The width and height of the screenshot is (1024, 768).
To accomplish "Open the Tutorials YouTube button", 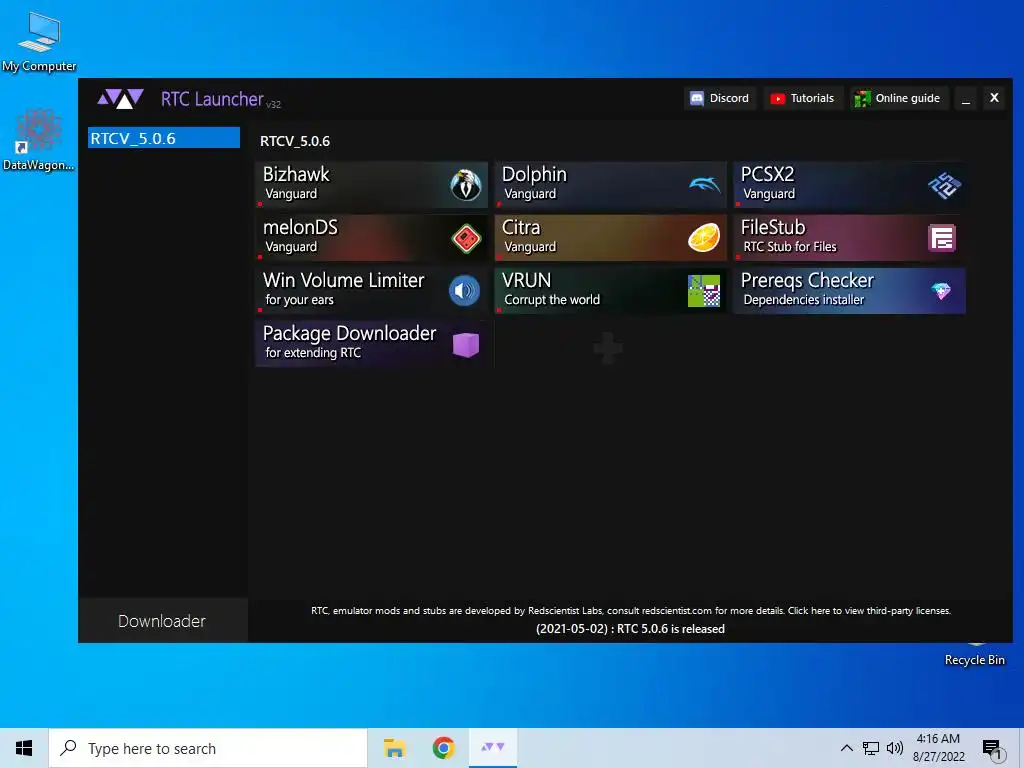I will 803,99.
